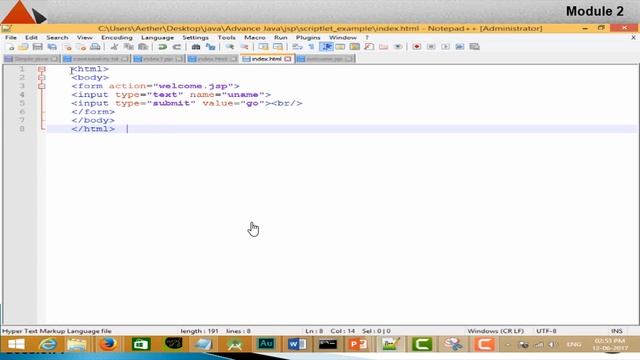Open the File menu
This screenshot has height=360, width=640.
[11, 38]
